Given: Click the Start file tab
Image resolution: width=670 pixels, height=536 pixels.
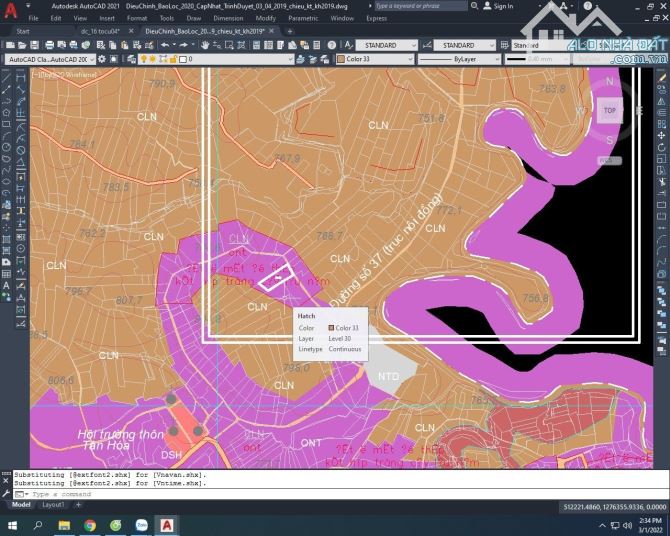Looking at the screenshot, I should (22, 31).
